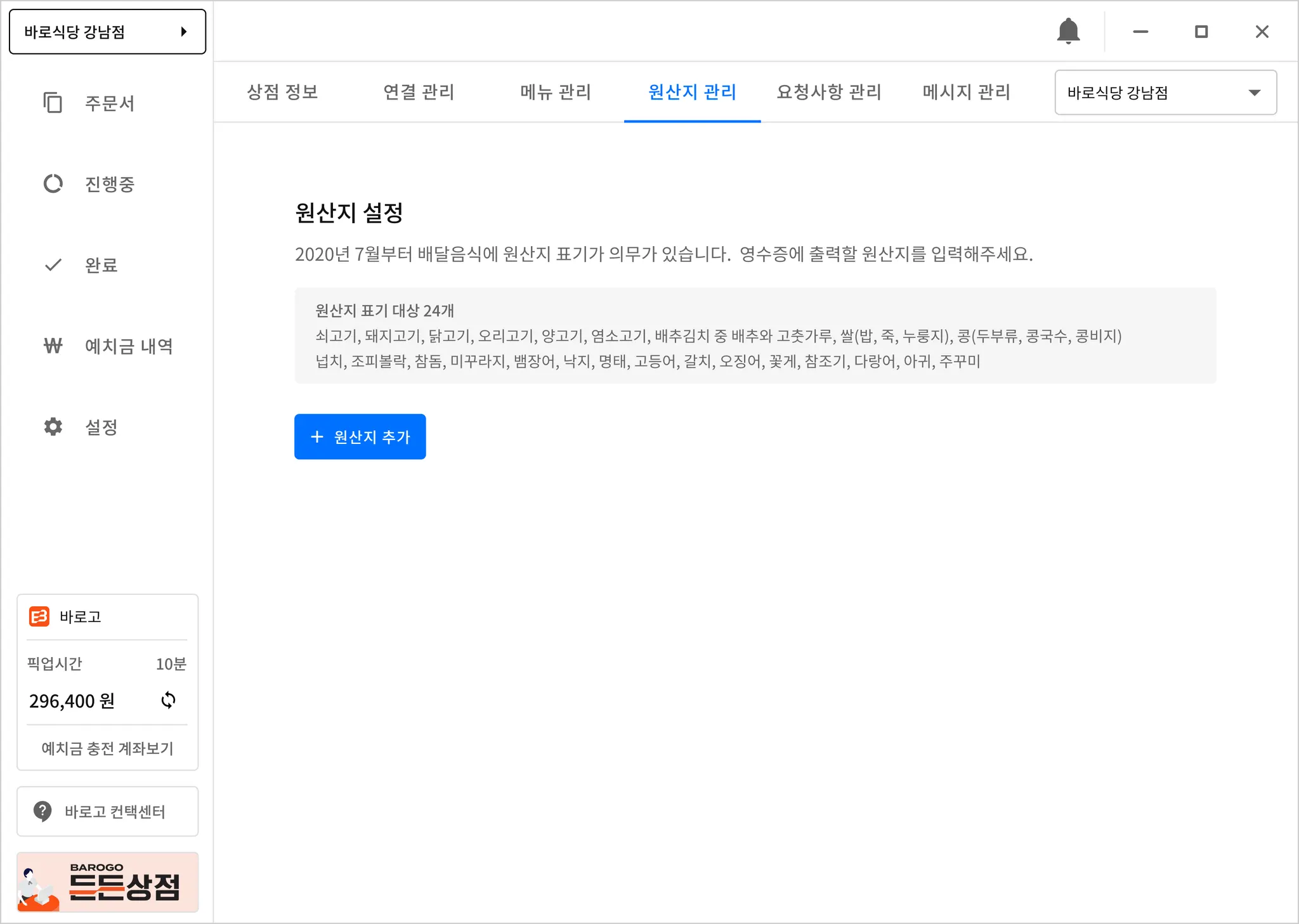
Task: Click the dropdown arrow in store combo box
Action: [x=1254, y=93]
